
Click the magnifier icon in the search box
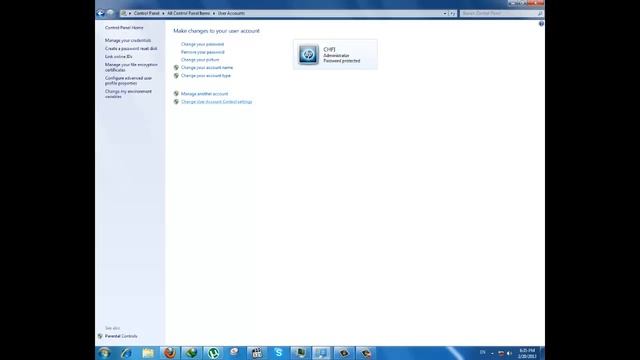click(540, 13)
